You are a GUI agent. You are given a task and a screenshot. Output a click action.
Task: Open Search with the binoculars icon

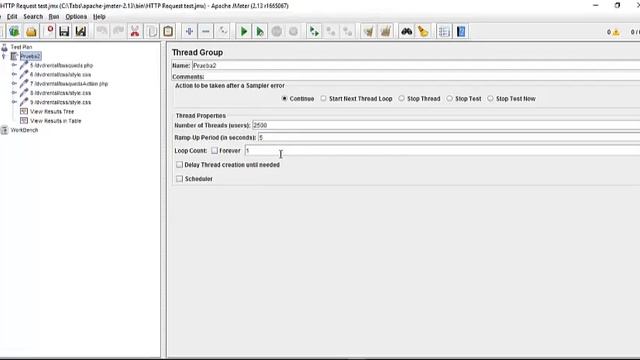pos(407,31)
